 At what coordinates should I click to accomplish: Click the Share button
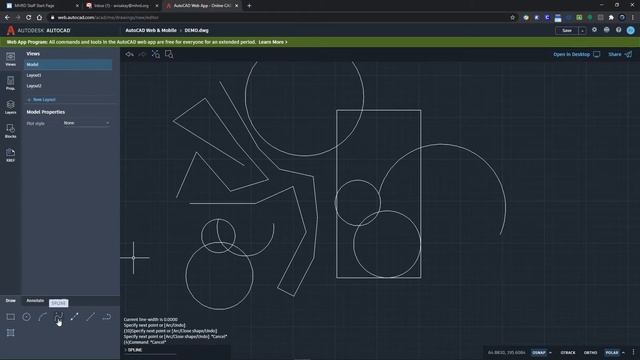tap(620, 54)
